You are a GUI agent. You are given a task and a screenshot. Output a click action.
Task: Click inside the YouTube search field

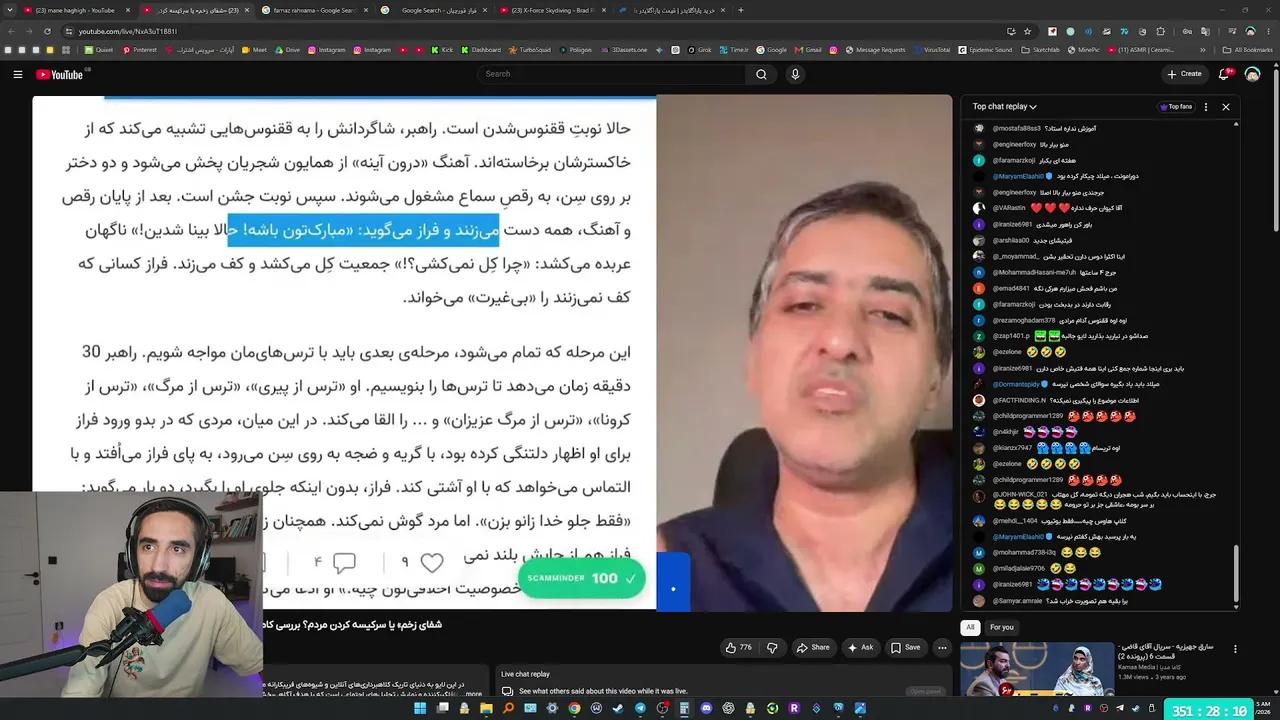pyautogui.click(x=611, y=74)
